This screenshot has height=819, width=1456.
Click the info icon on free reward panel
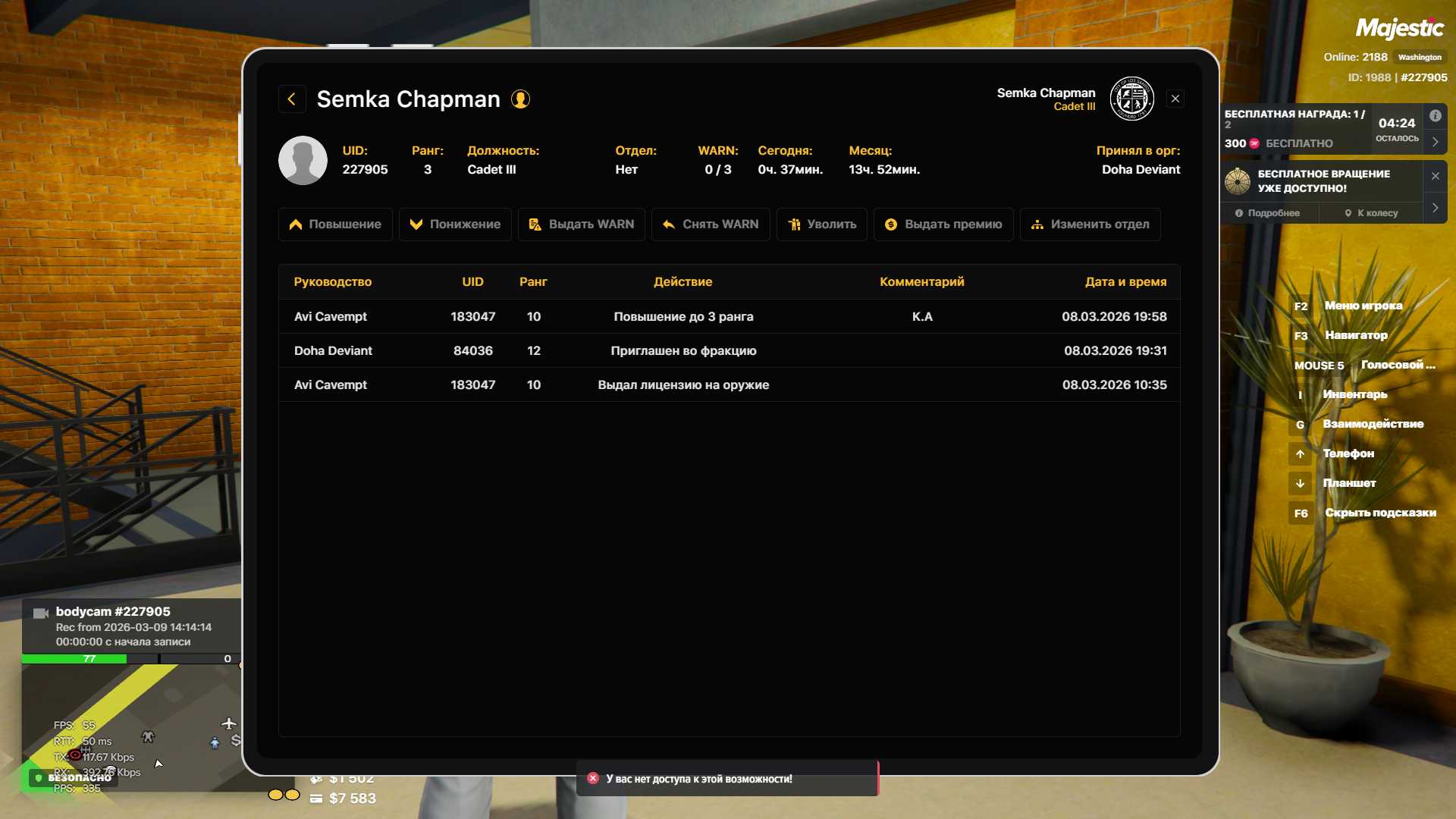[1435, 115]
